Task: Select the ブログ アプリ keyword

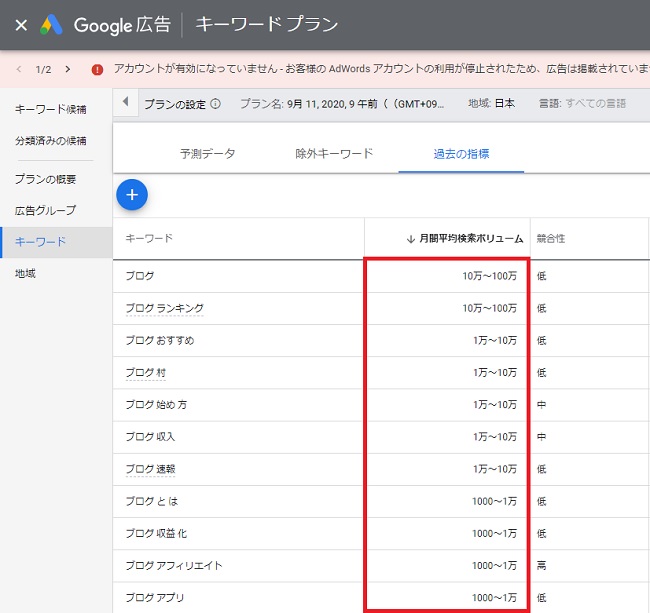Action: [155, 598]
